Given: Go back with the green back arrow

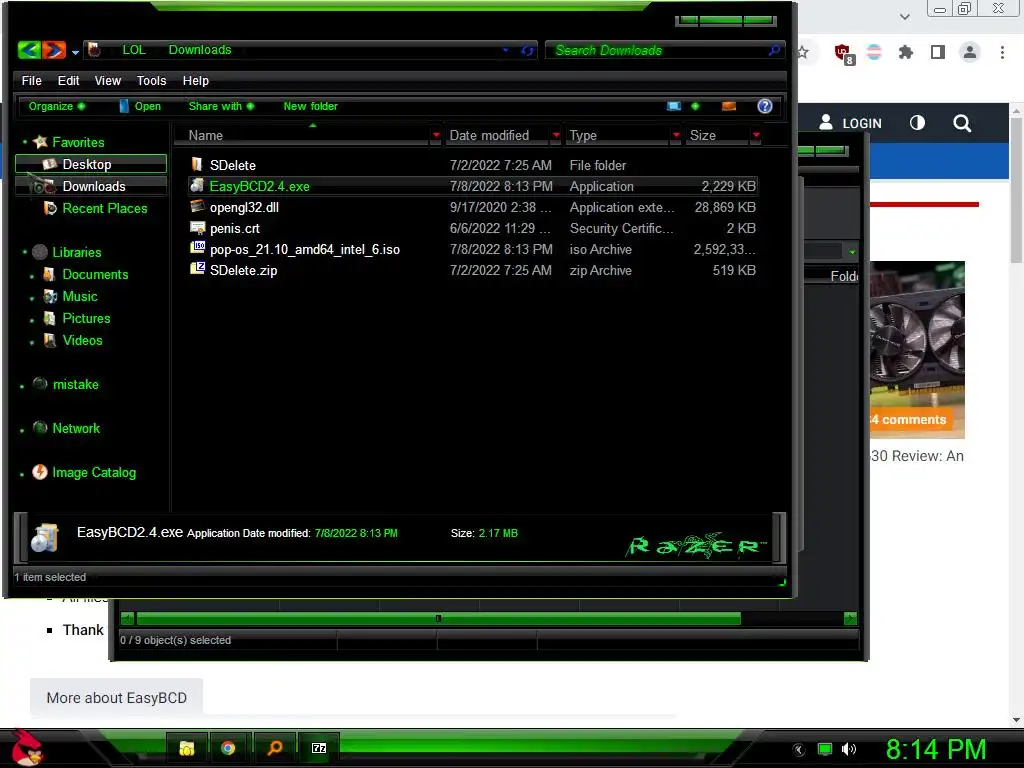Looking at the screenshot, I should 29,50.
